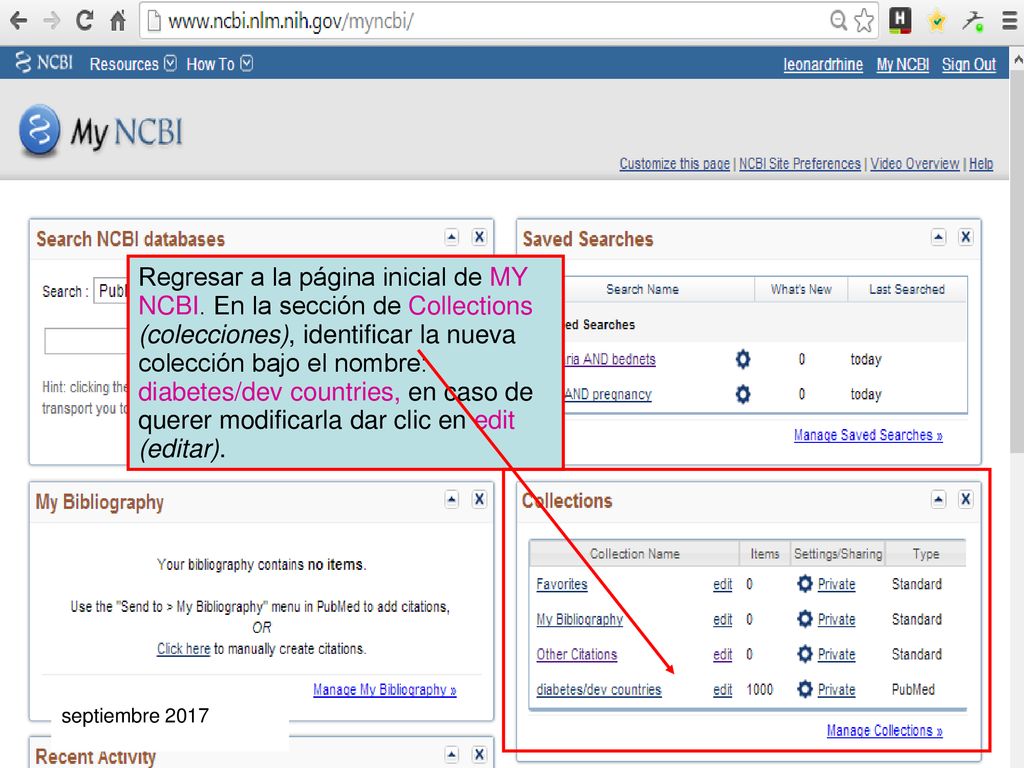Close the Collections panel

coord(966,500)
